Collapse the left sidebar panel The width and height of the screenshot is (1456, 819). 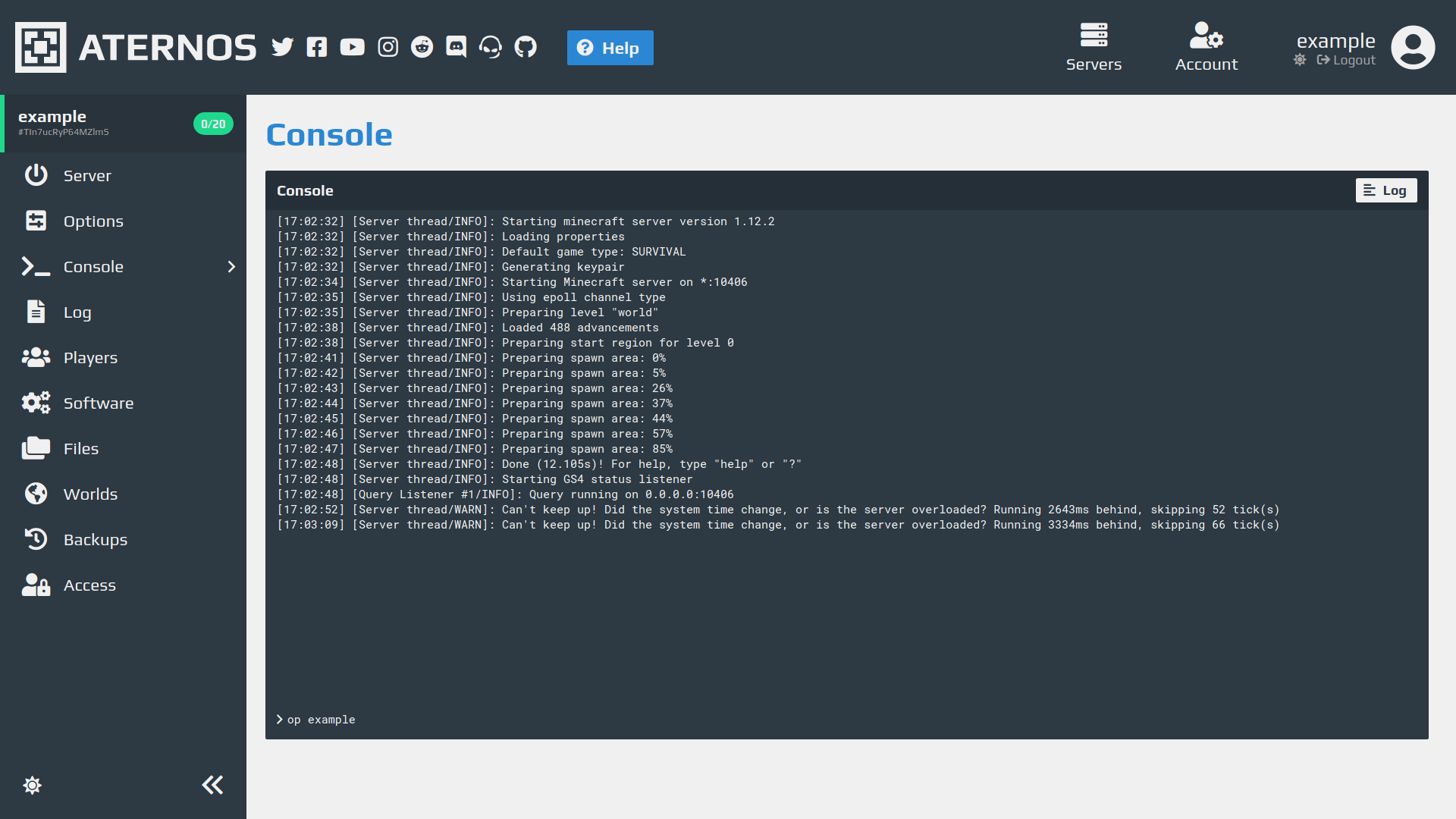point(212,784)
